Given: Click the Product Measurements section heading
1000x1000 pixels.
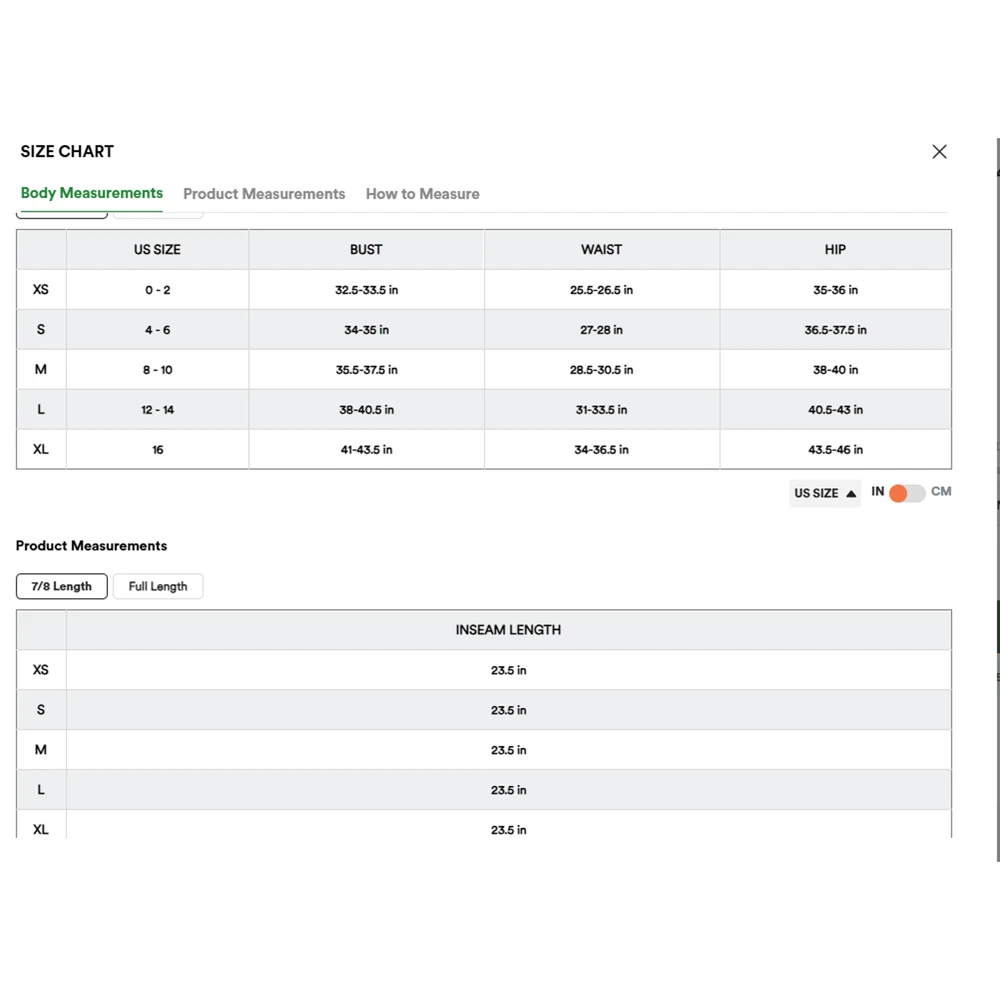Looking at the screenshot, I should (x=91, y=546).
